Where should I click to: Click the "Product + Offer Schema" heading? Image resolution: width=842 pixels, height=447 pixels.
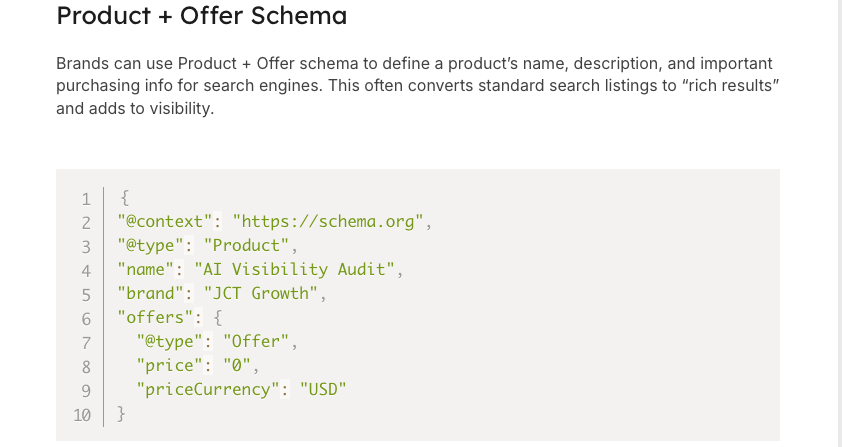tap(202, 16)
